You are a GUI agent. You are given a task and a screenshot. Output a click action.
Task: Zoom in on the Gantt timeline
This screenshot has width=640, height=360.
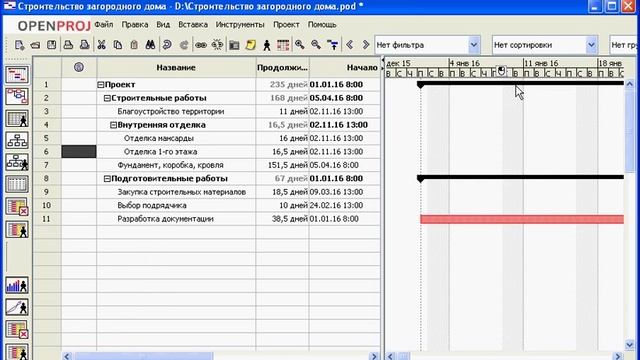click(x=300, y=45)
